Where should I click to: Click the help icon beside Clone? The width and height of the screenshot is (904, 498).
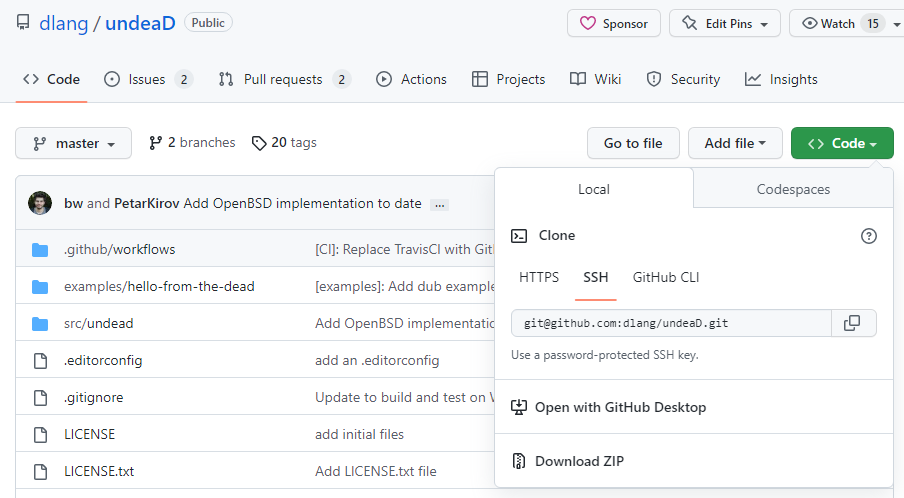(869, 236)
